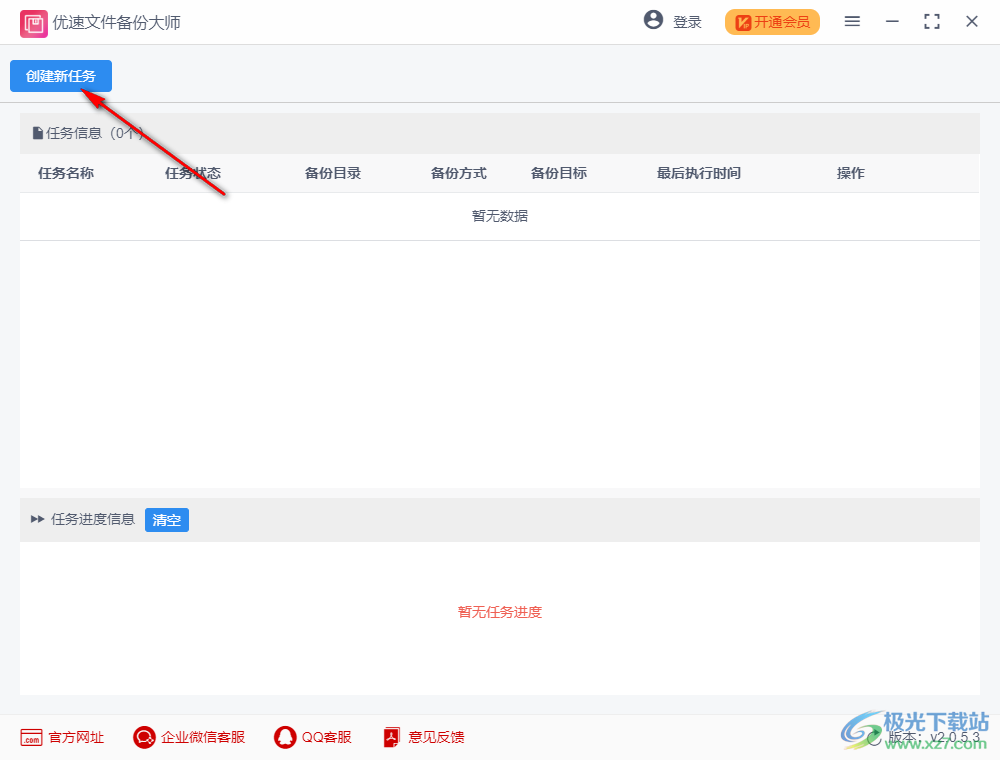
Task: Click 登录 to sign in
Action: click(685, 21)
